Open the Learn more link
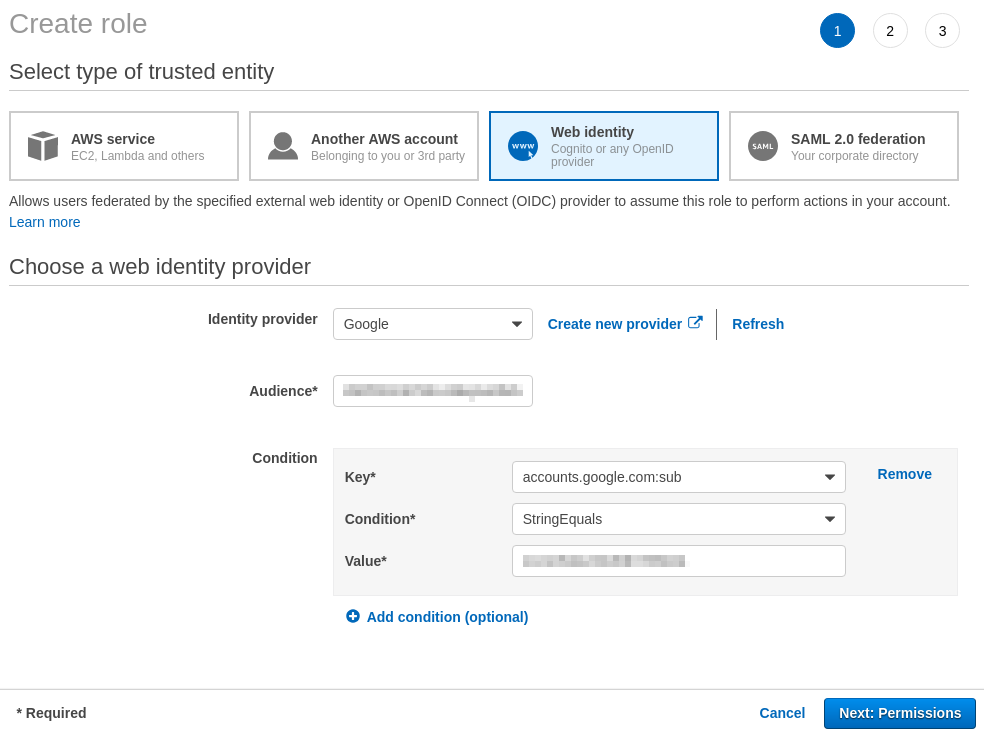The height and width of the screenshot is (734, 984). pos(45,222)
